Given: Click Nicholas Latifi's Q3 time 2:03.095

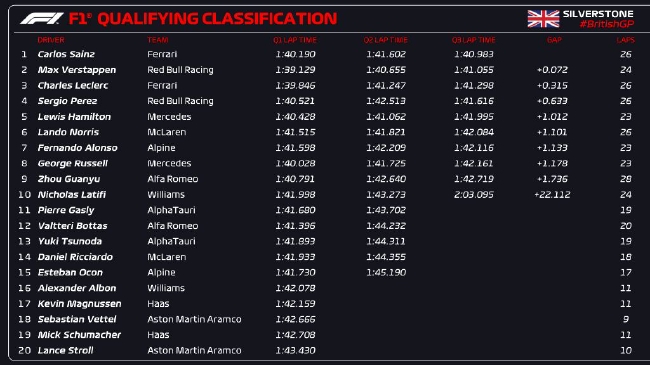Looking at the screenshot, I should click(x=474, y=195).
